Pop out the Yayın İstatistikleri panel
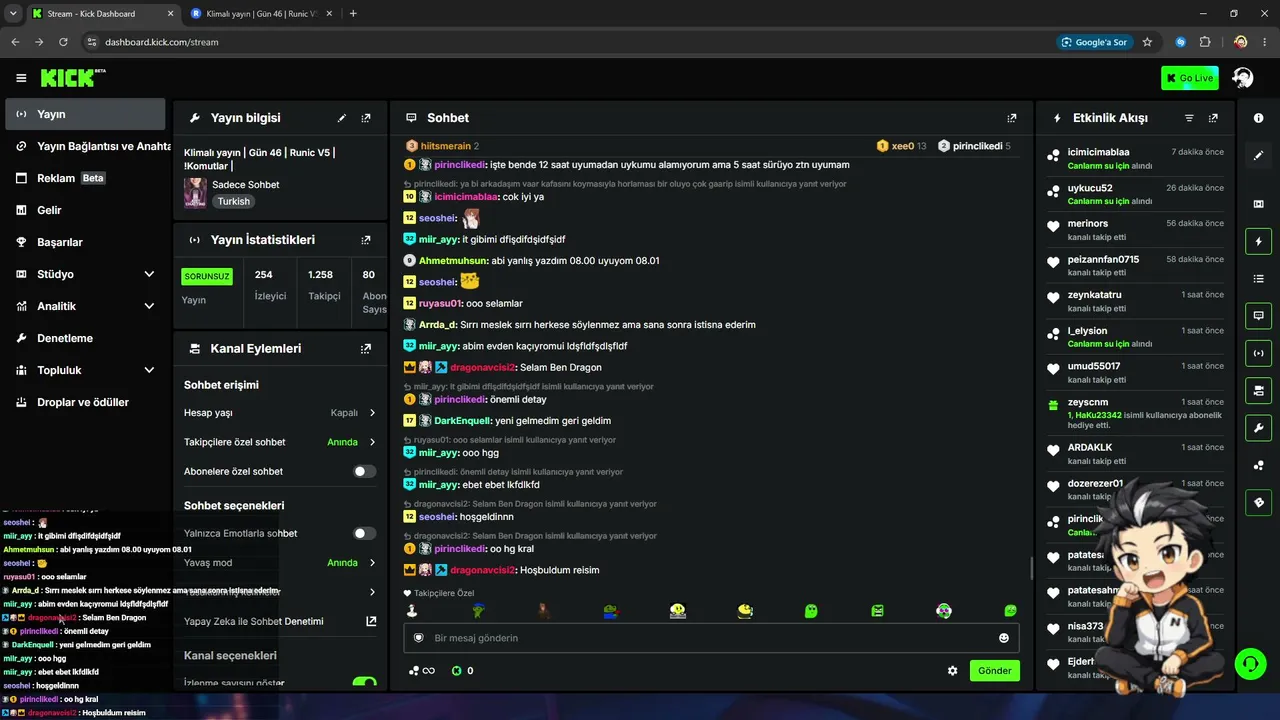This screenshot has height=720, width=1280. point(366,240)
